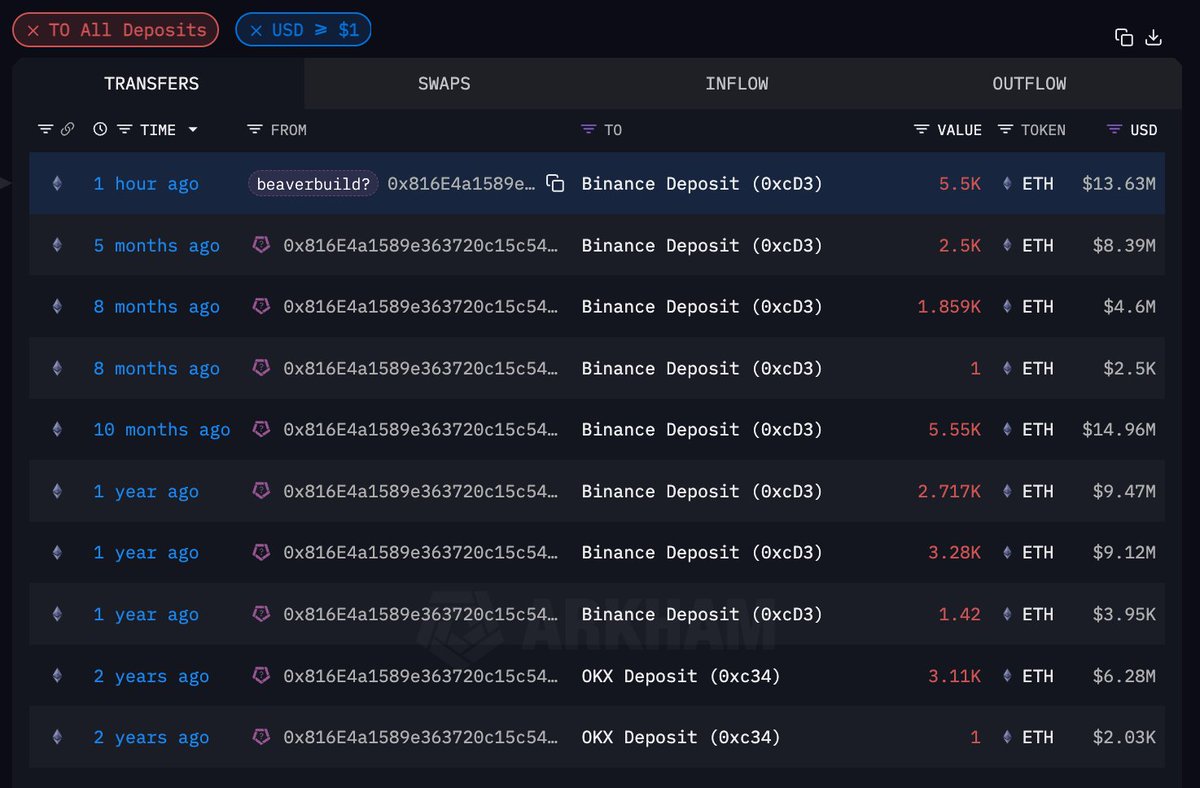Image resolution: width=1200 pixels, height=788 pixels.
Task: Open the FROM column filter
Action: click(255, 130)
